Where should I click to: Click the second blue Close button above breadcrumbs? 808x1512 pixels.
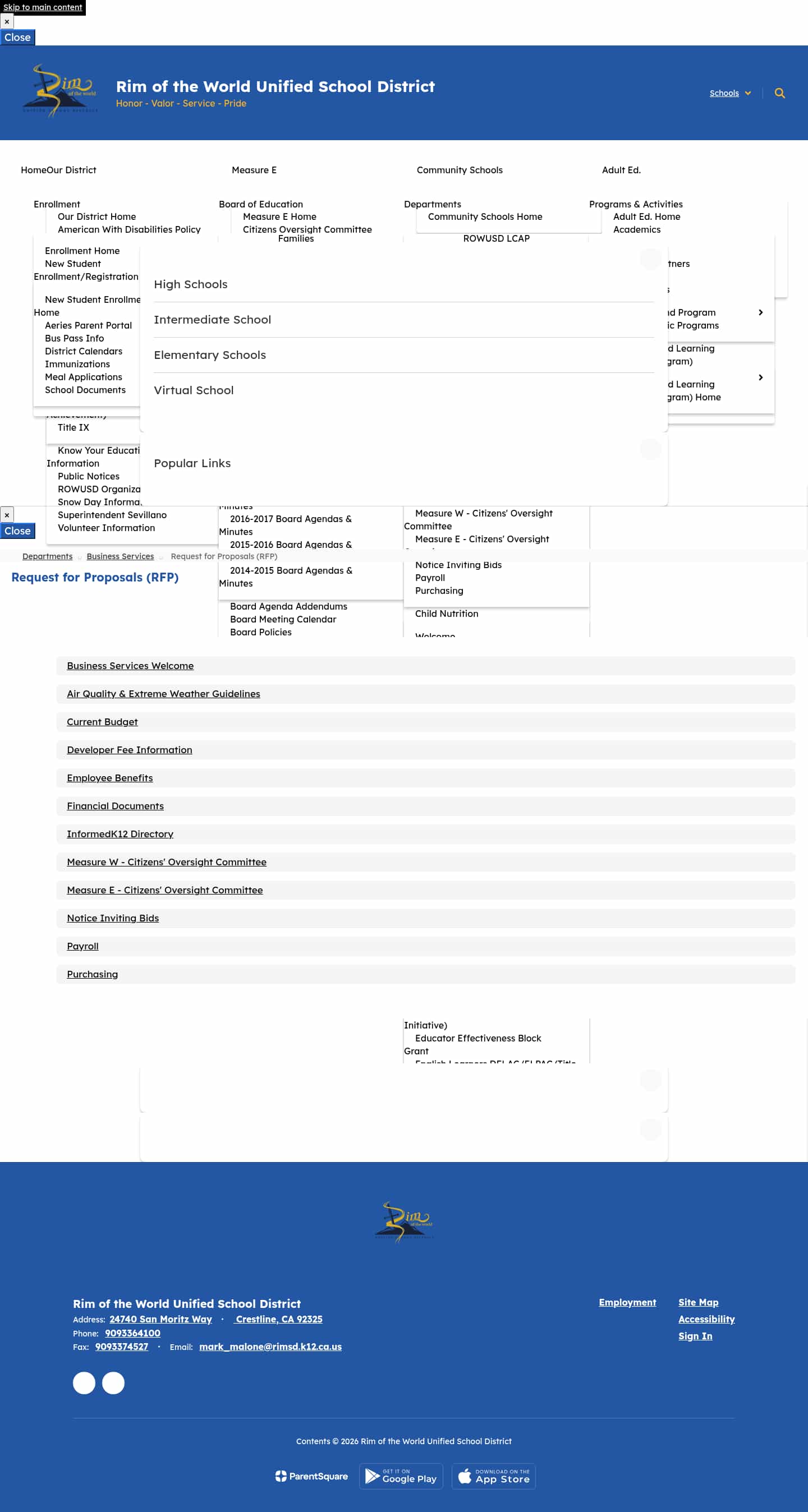(17, 531)
